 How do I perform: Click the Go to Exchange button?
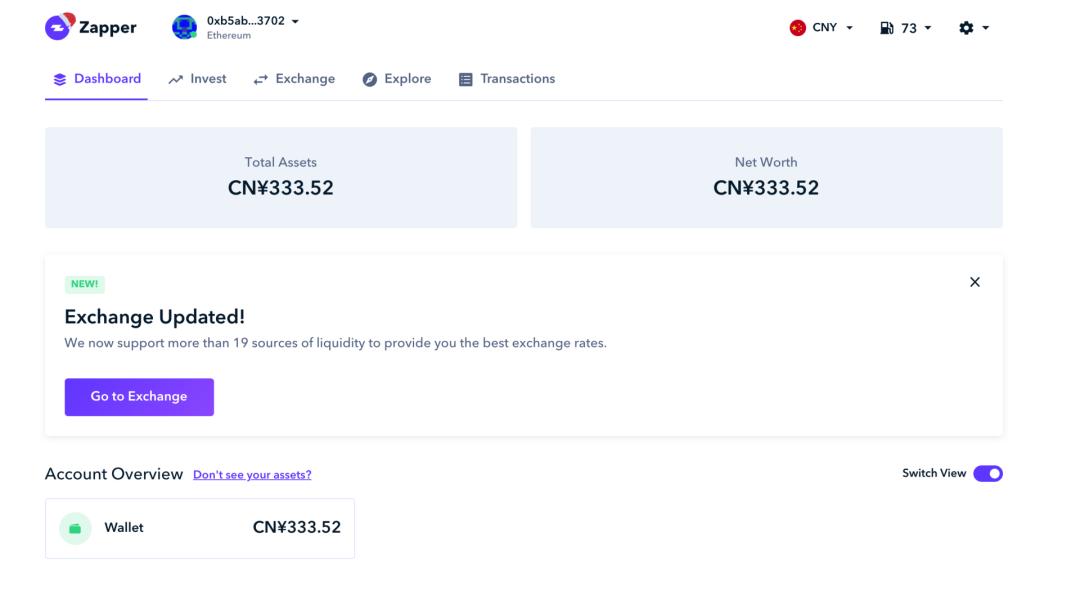139,397
